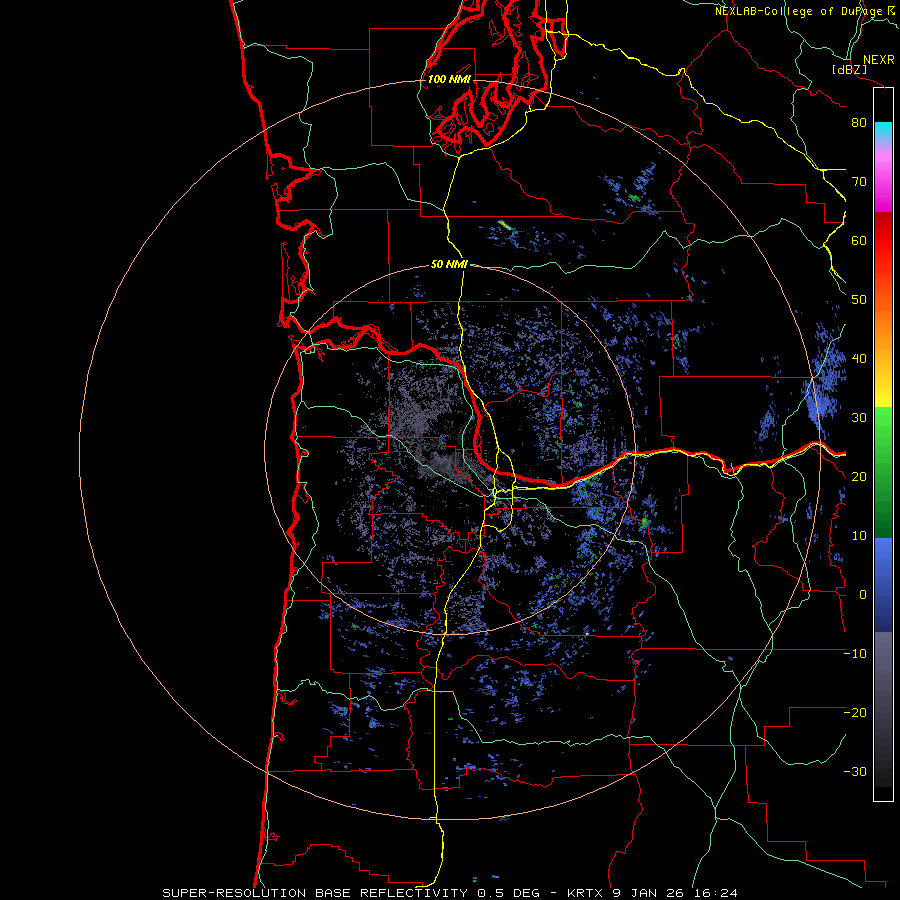
Task: Click the -10 dBZ scale value
Action: click(x=855, y=653)
